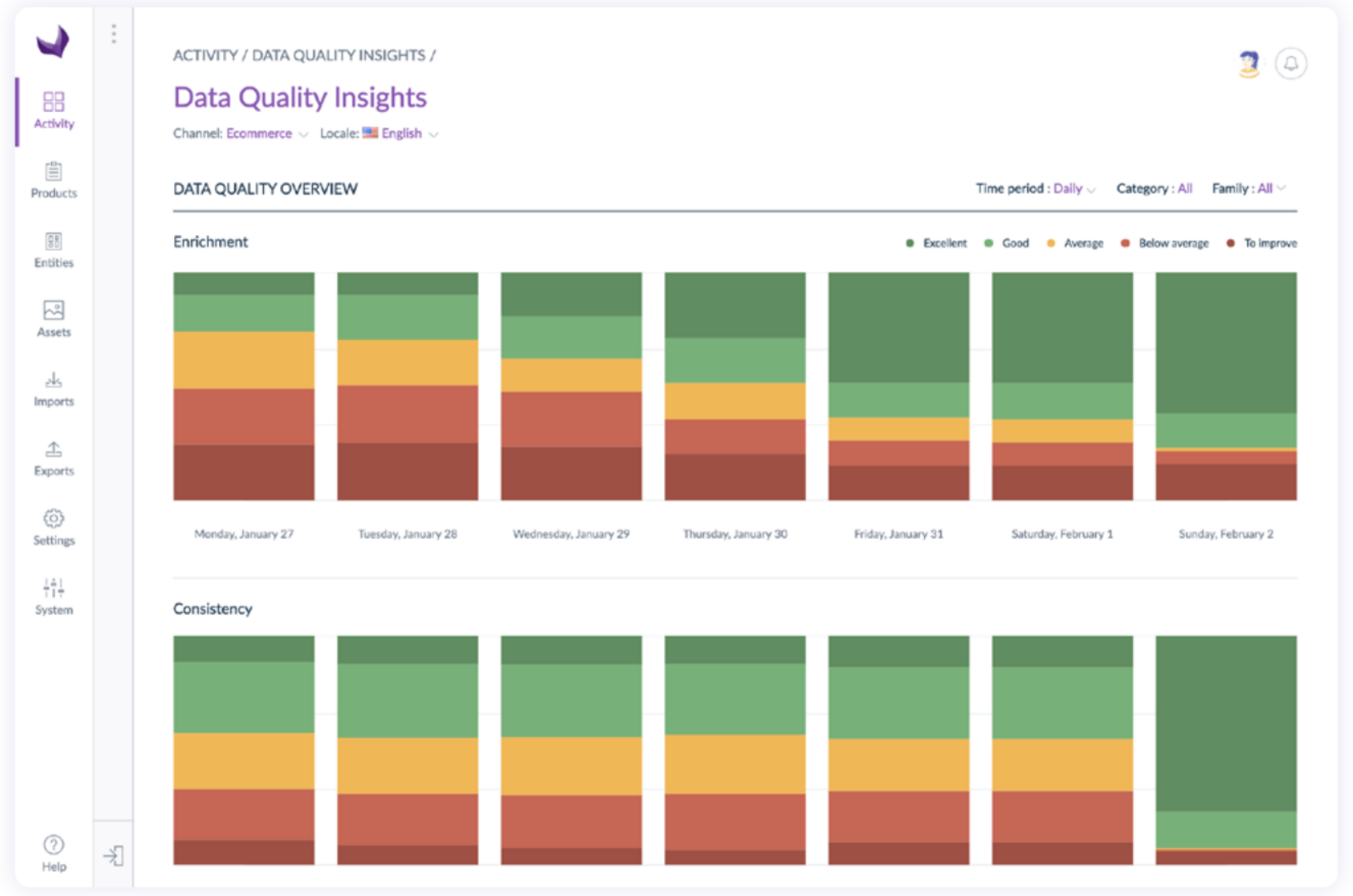1353x896 pixels.
Task: Go to Entities in the sidebar
Action: pos(53,249)
